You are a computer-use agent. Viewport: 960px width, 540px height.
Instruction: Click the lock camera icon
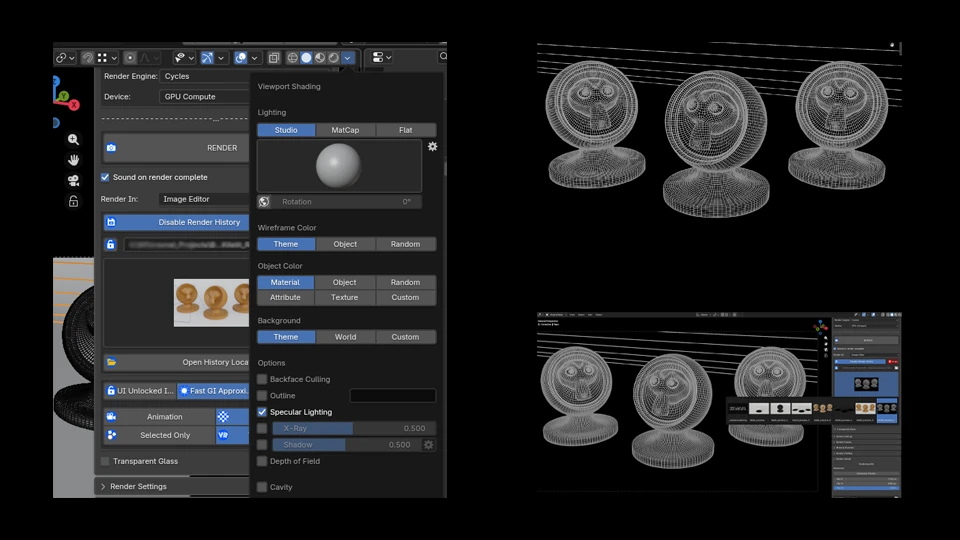pyautogui.click(x=73, y=201)
